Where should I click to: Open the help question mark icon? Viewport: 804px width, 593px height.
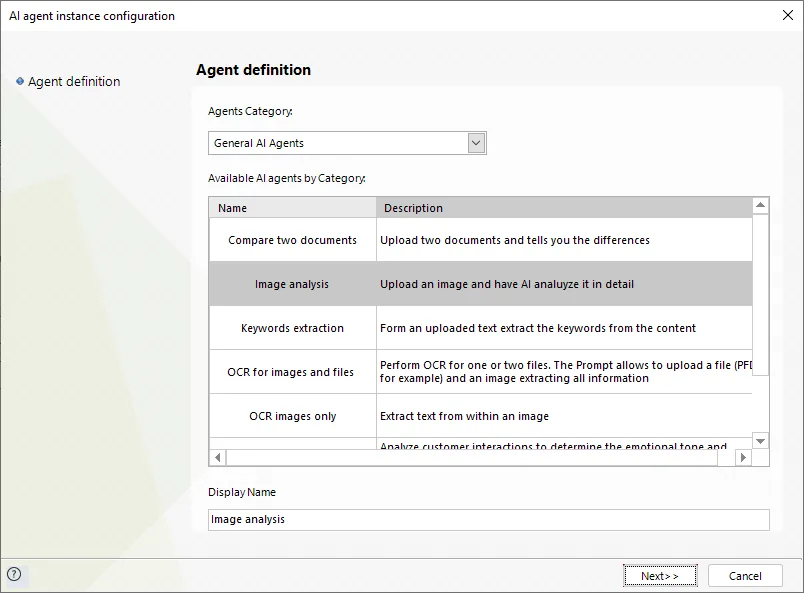(14, 574)
